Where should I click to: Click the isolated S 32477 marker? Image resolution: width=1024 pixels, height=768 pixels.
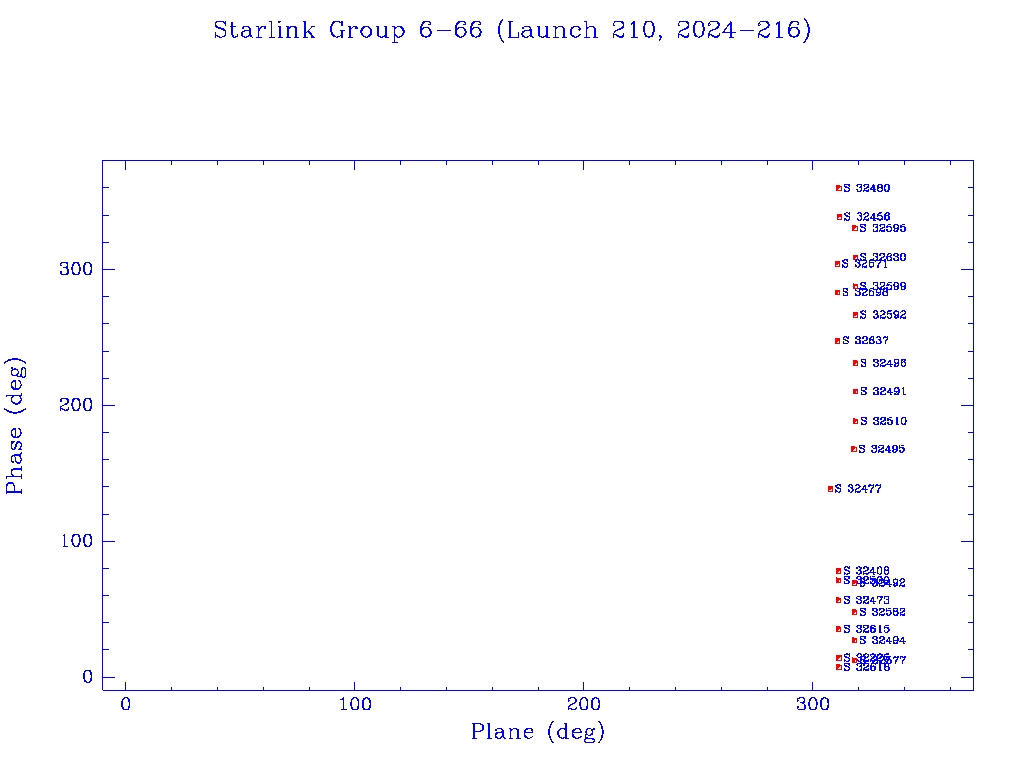point(830,489)
